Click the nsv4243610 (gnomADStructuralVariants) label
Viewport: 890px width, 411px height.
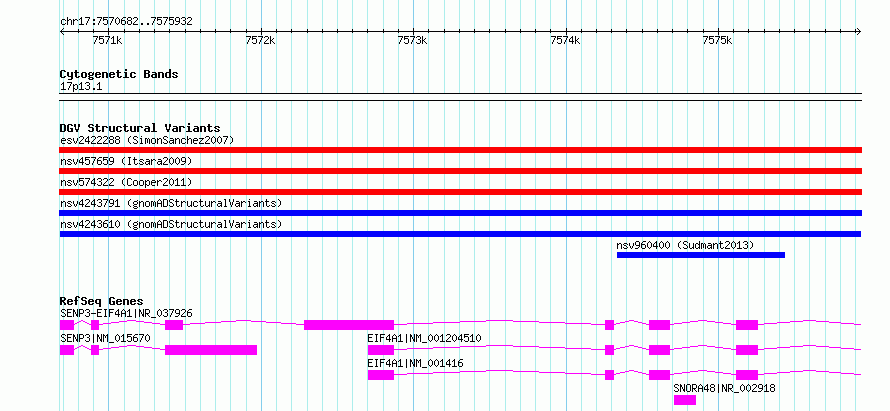tap(171, 224)
